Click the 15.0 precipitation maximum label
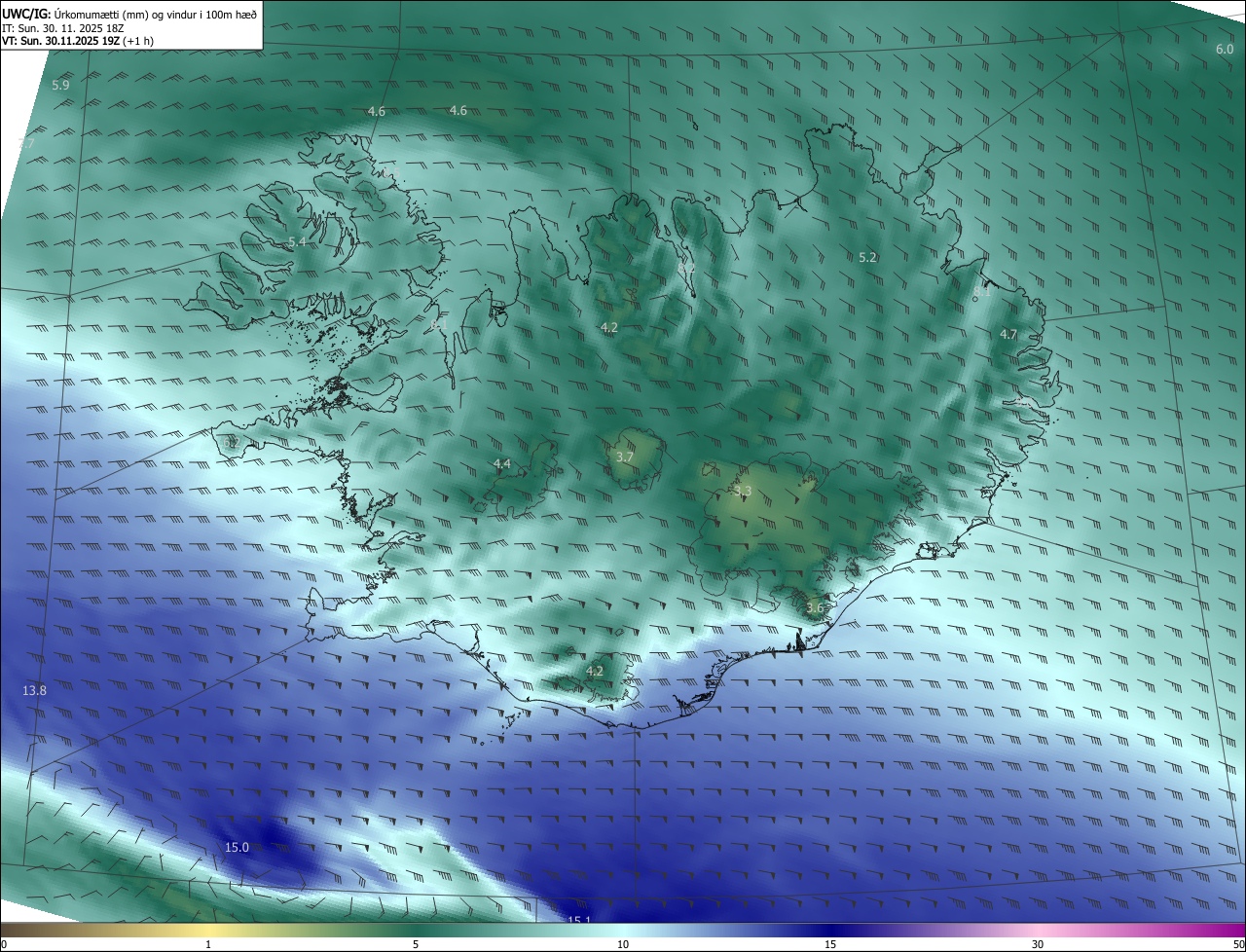The width and height of the screenshot is (1246, 952). click(x=237, y=848)
